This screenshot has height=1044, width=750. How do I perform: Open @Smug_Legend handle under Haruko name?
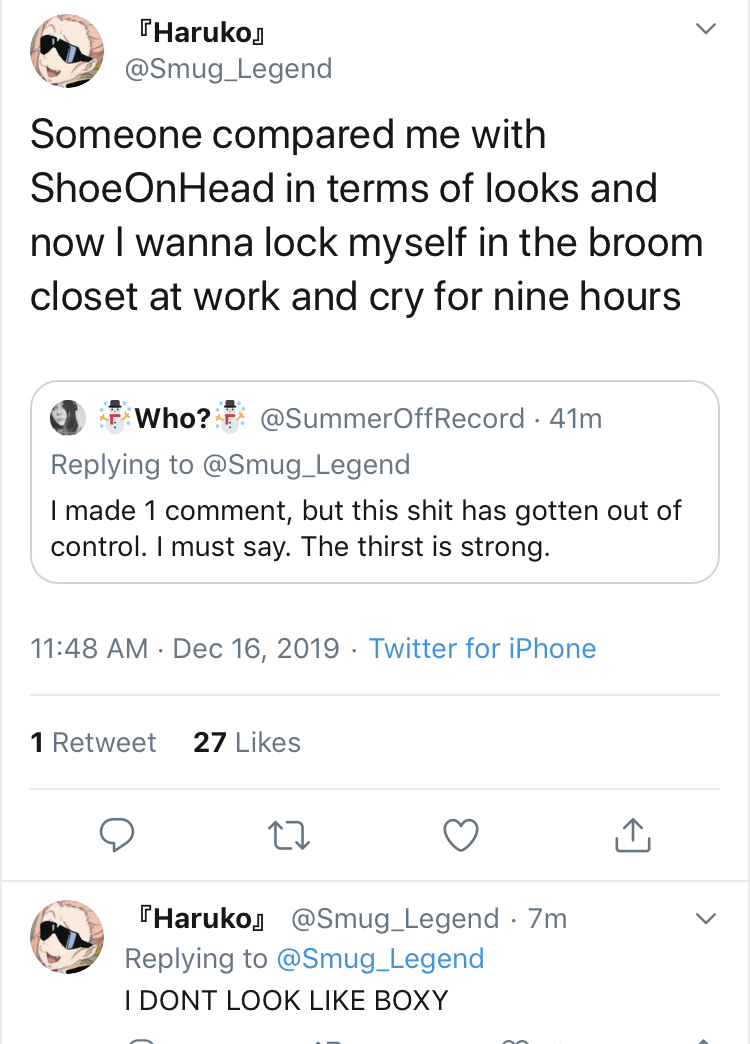point(228,69)
